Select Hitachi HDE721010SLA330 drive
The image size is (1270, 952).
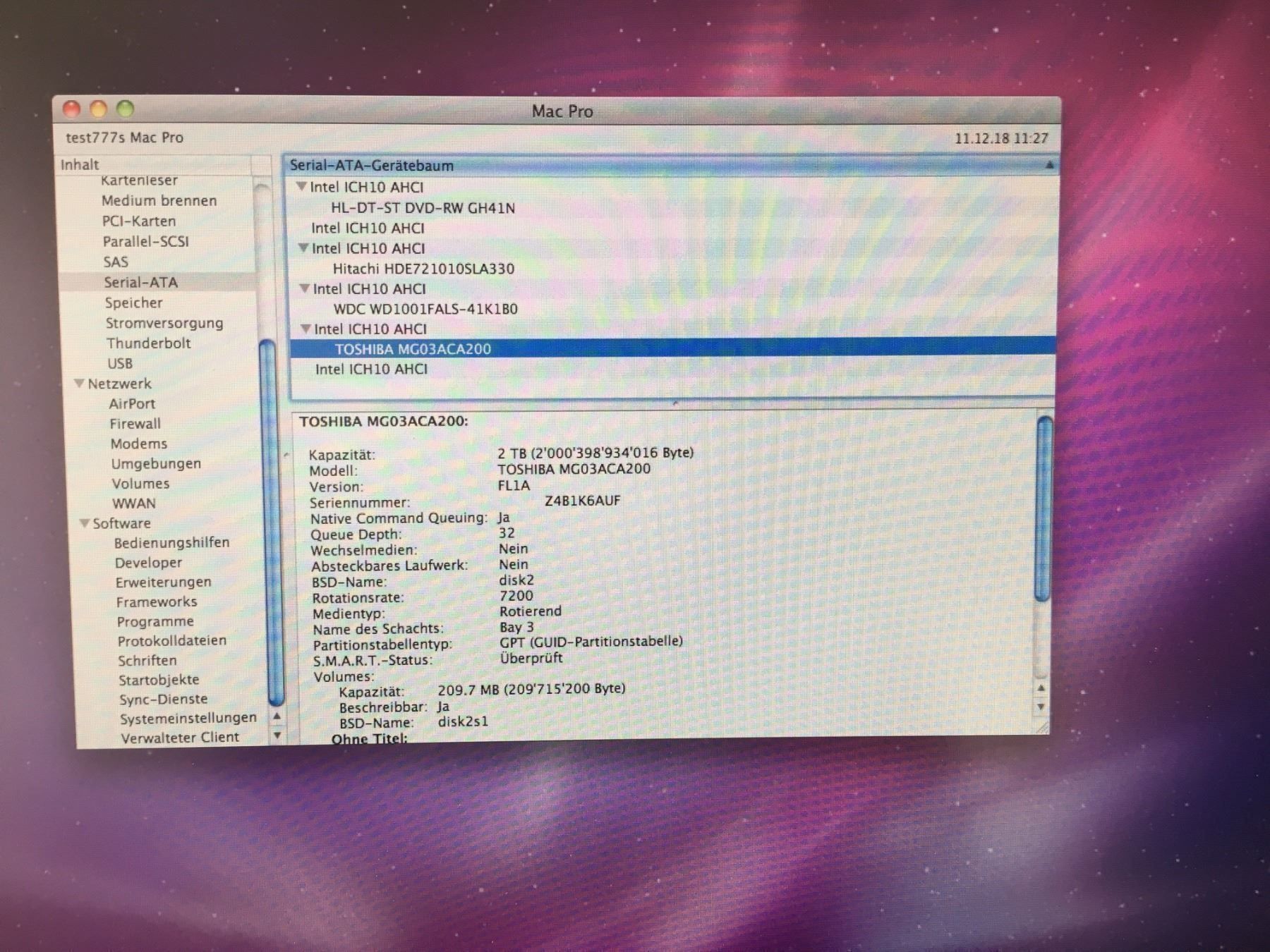click(423, 269)
